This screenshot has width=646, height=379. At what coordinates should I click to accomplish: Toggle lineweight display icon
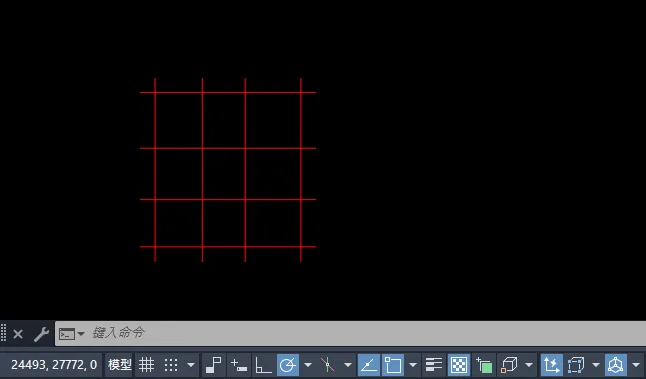click(x=434, y=365)
